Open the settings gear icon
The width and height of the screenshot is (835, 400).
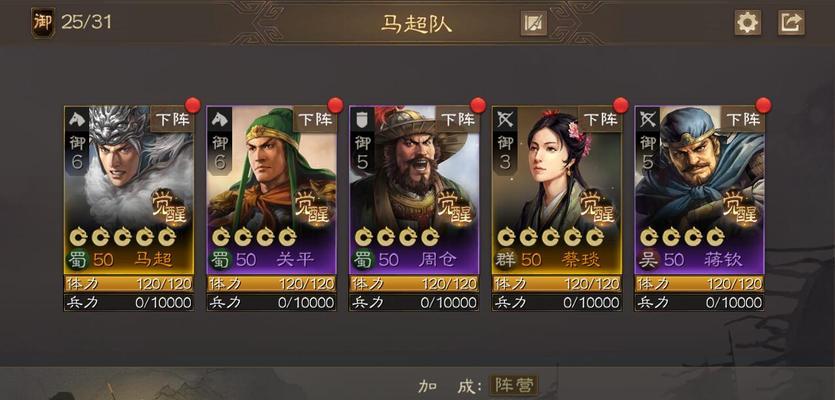(x=748, y=23)
